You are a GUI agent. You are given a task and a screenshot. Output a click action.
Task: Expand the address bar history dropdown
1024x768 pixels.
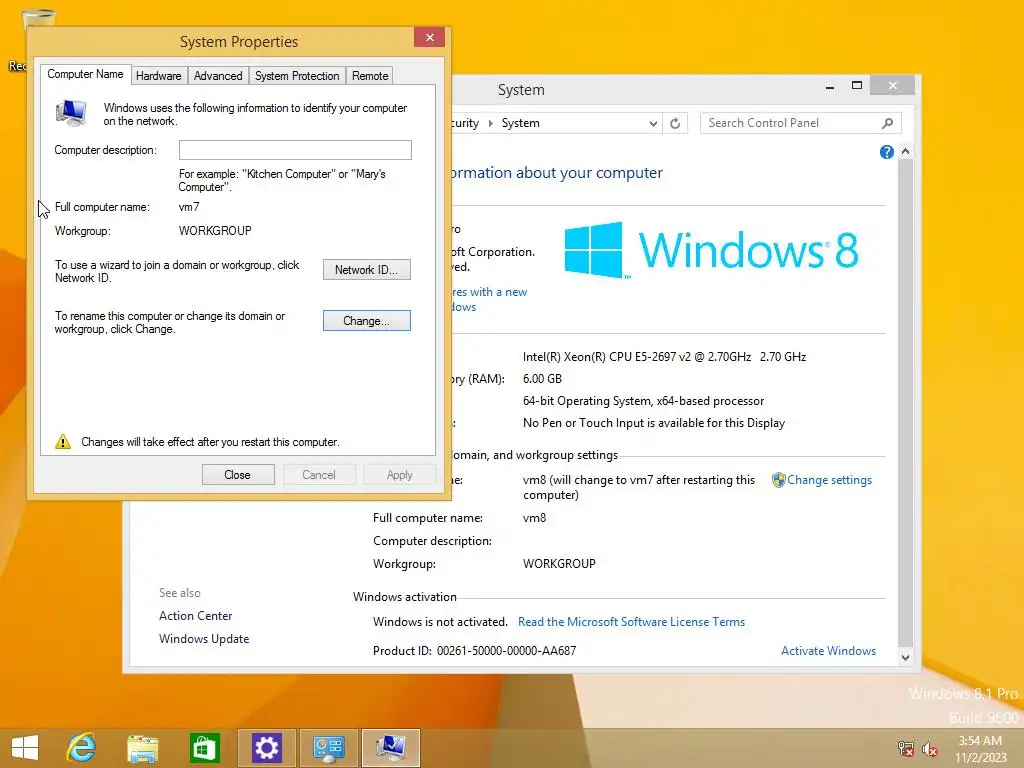pos(653,123)
